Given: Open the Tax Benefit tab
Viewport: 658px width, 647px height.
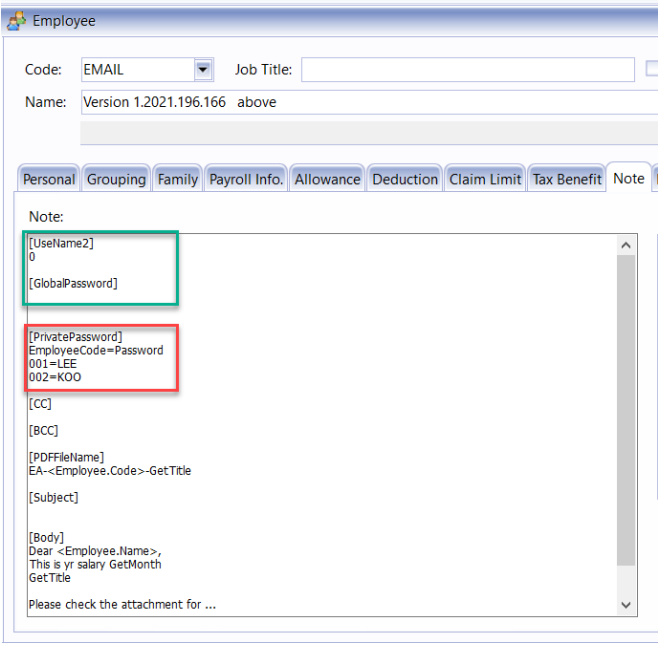Looking at the screenshot, I should click(567, 179).
